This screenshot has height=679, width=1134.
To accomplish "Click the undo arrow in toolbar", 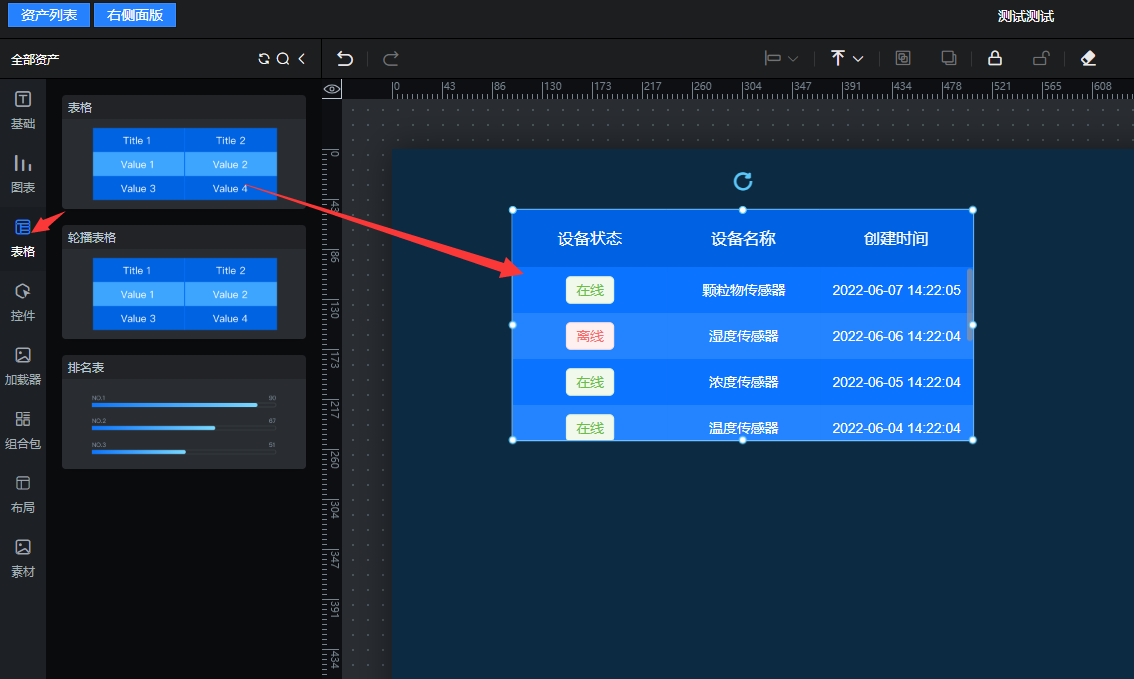I will 345,59.
